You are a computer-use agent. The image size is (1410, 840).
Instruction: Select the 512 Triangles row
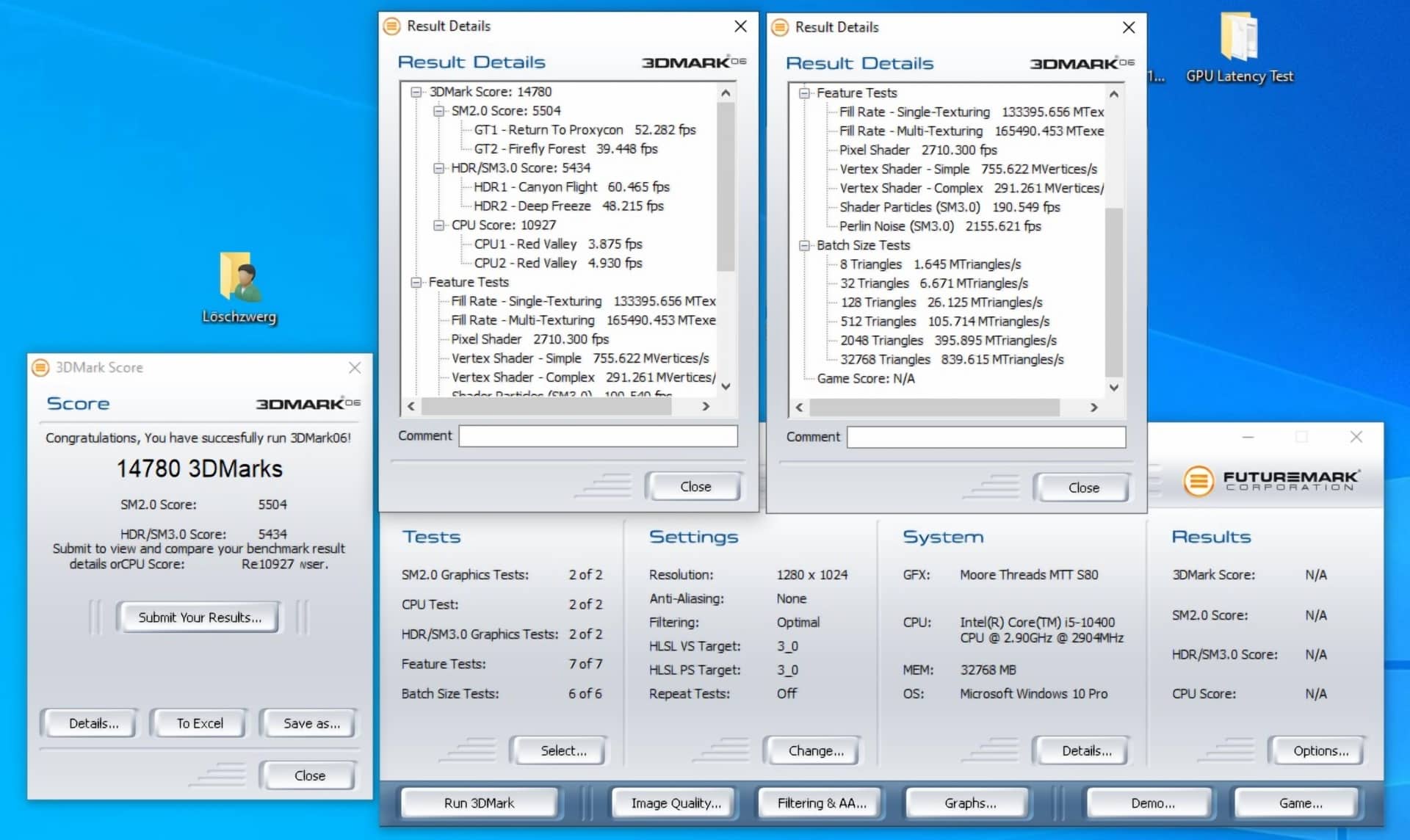pos(944,322)
